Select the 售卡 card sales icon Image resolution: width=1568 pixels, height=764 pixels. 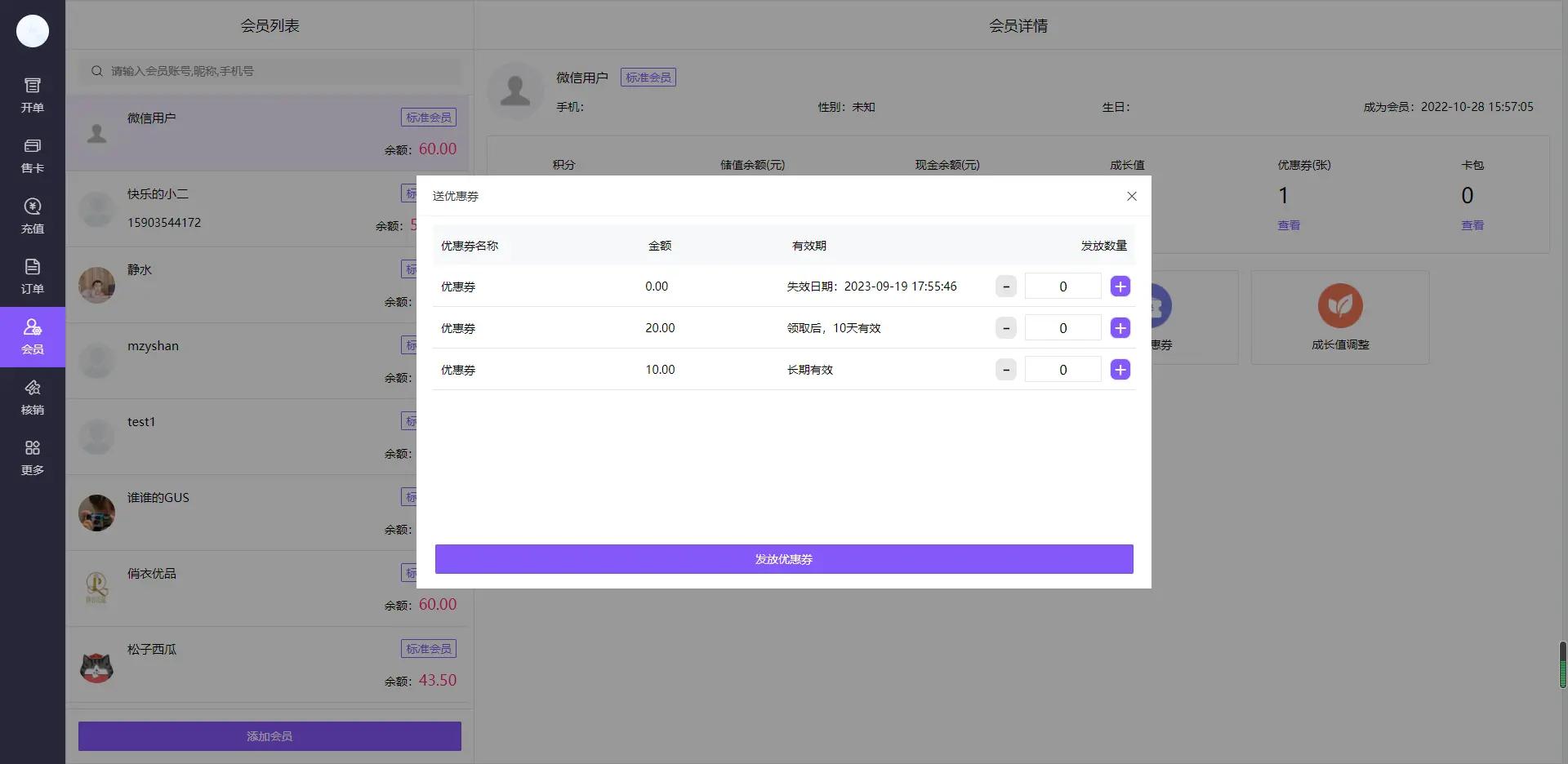pos(33,155)
